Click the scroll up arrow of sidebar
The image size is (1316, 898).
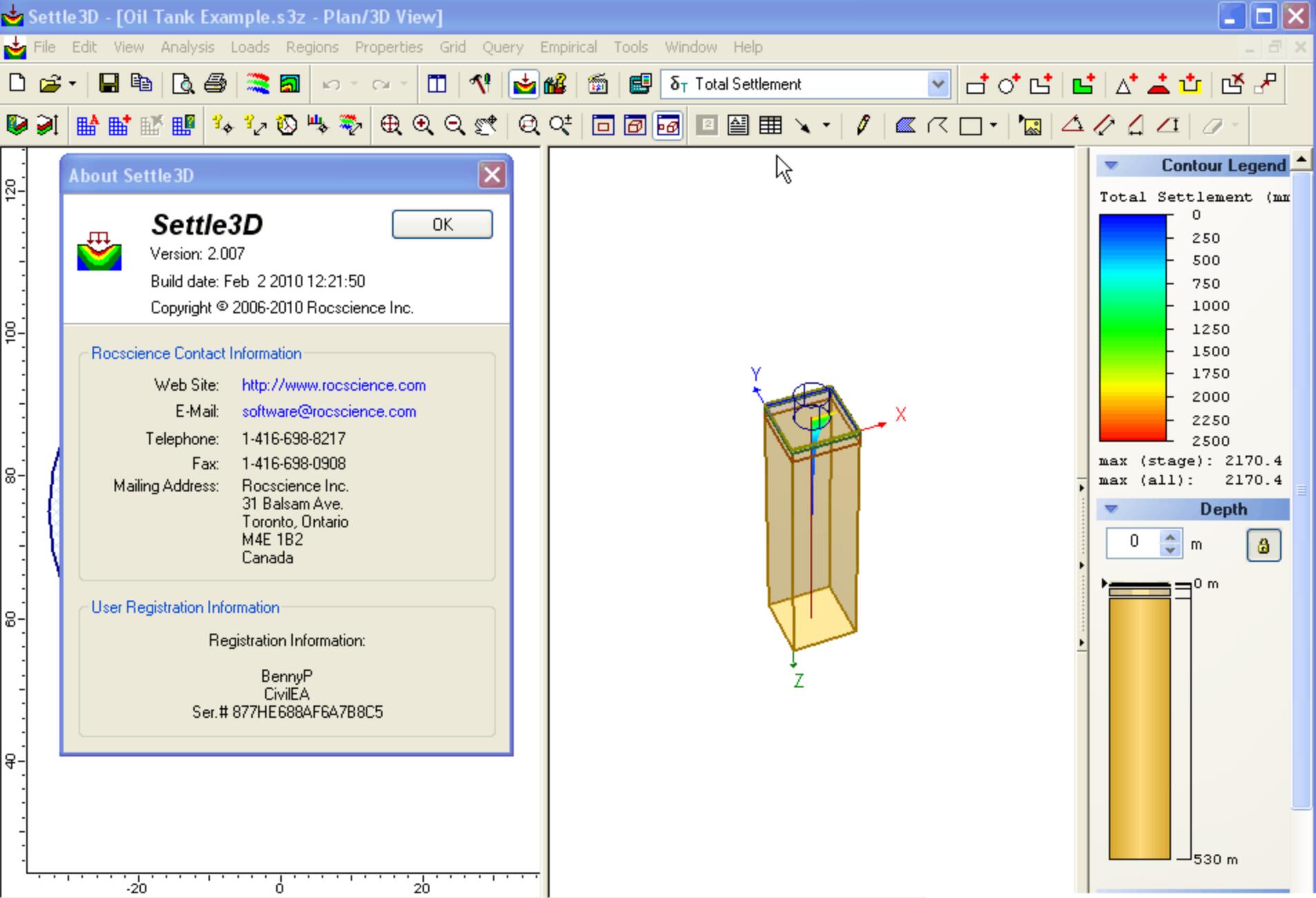coord(1302,160)
